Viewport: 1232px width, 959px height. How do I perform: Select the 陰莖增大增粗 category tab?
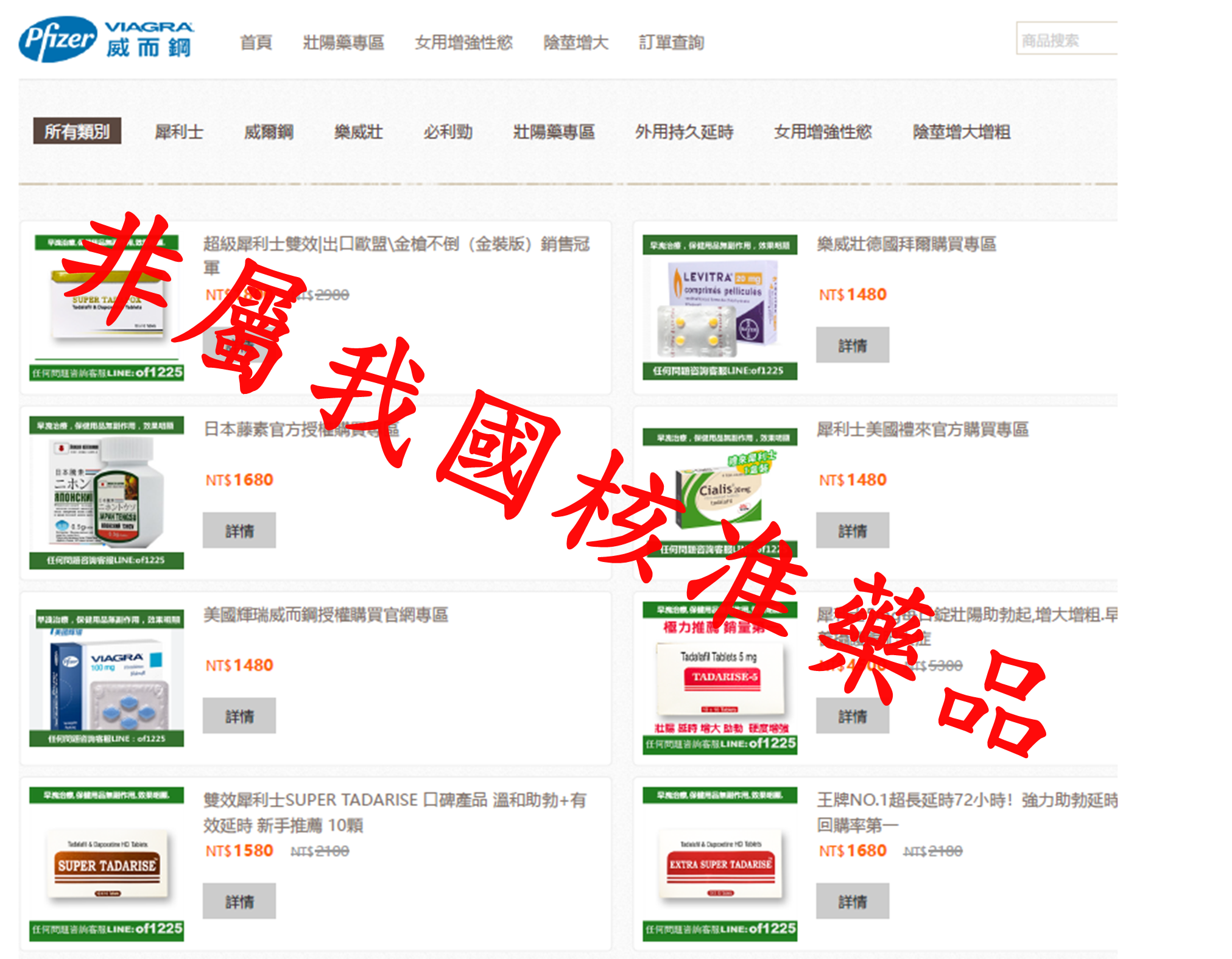(x=962, y=132)
